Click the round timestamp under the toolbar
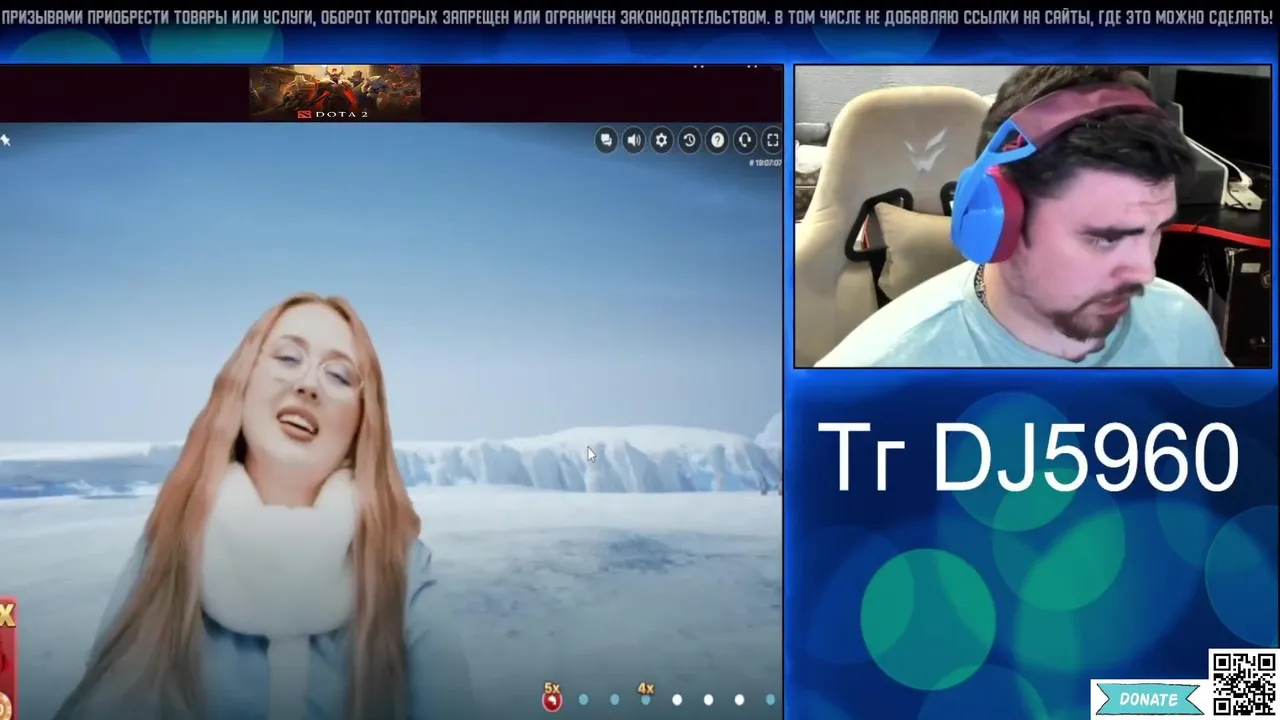Screen dimensions: 1280x720 point(765,163)
